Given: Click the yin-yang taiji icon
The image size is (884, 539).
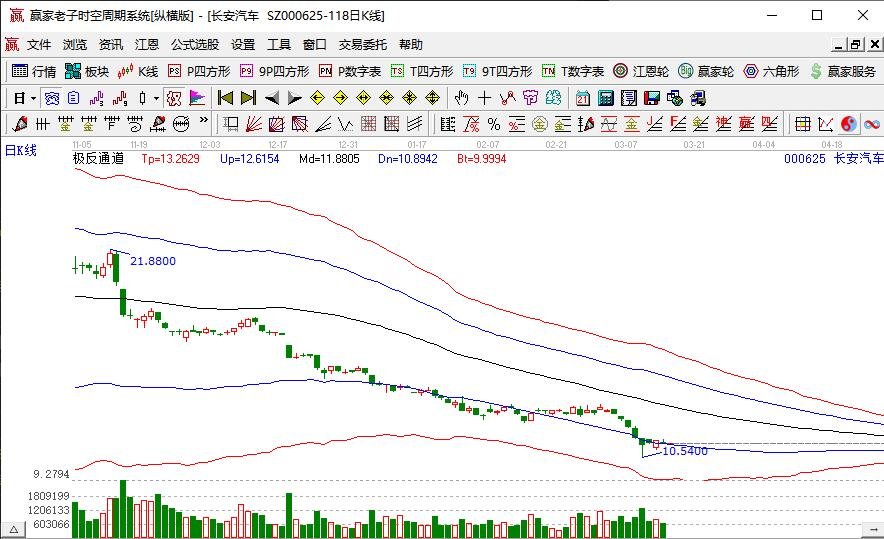Looking at the screenshot, I should point(848,123).
